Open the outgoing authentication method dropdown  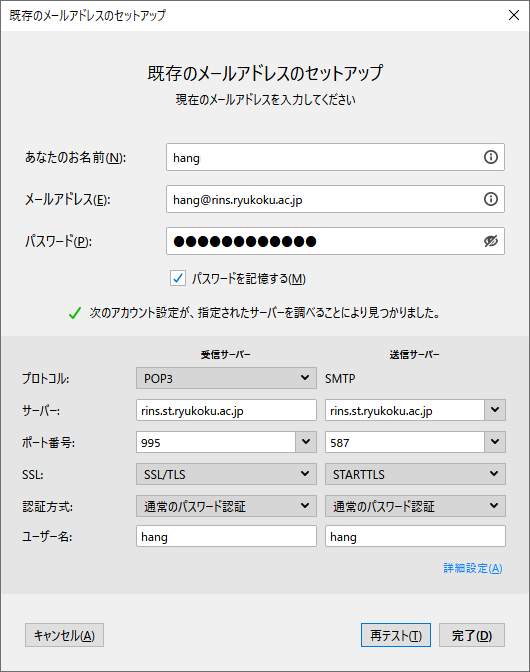click(x=415, y=506)
